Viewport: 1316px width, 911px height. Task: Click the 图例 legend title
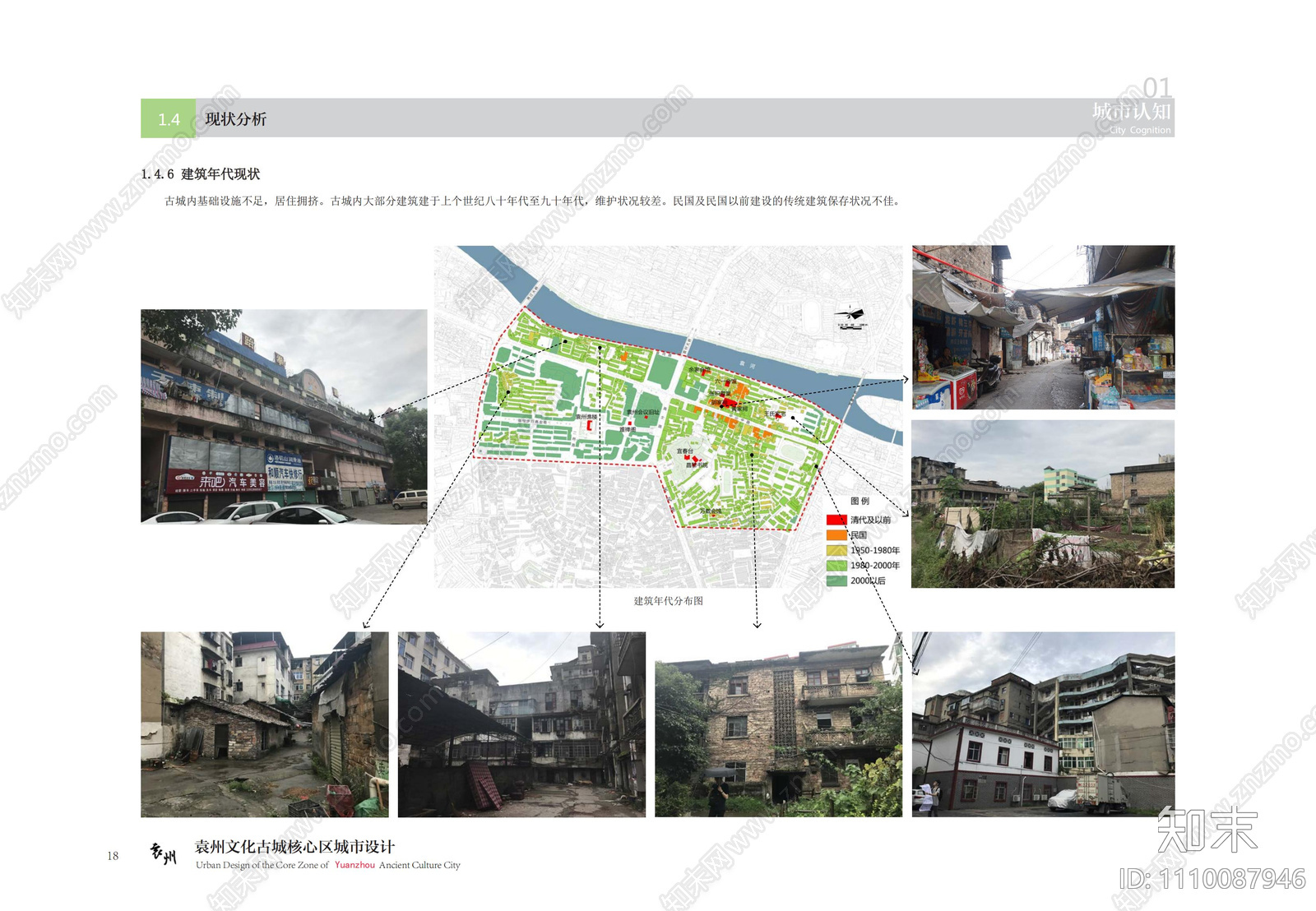click(x=860, y=501)
